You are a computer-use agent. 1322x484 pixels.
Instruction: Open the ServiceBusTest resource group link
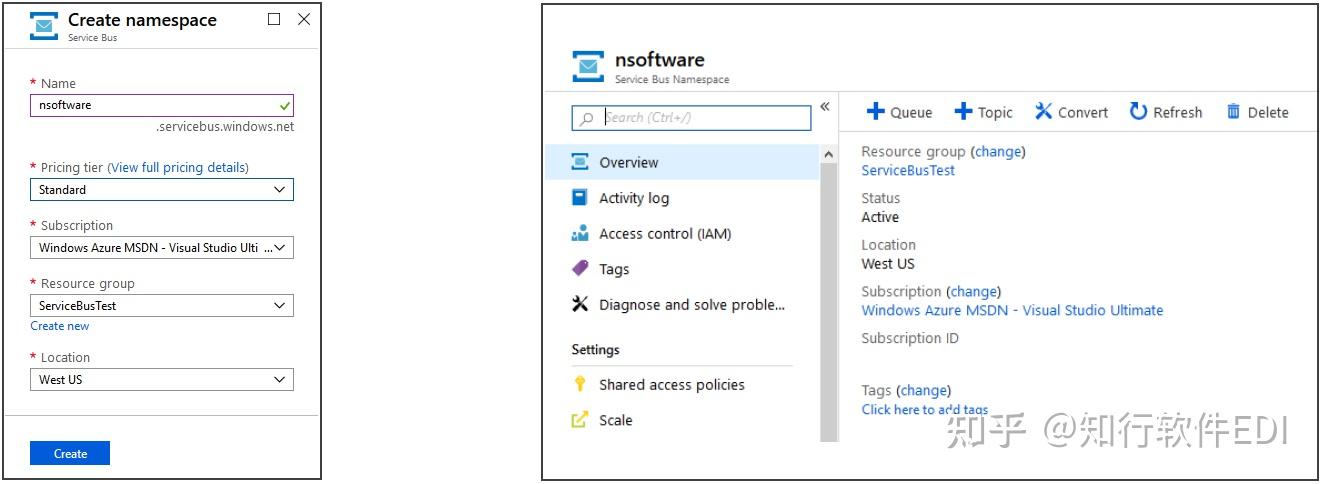click(908, 170)
